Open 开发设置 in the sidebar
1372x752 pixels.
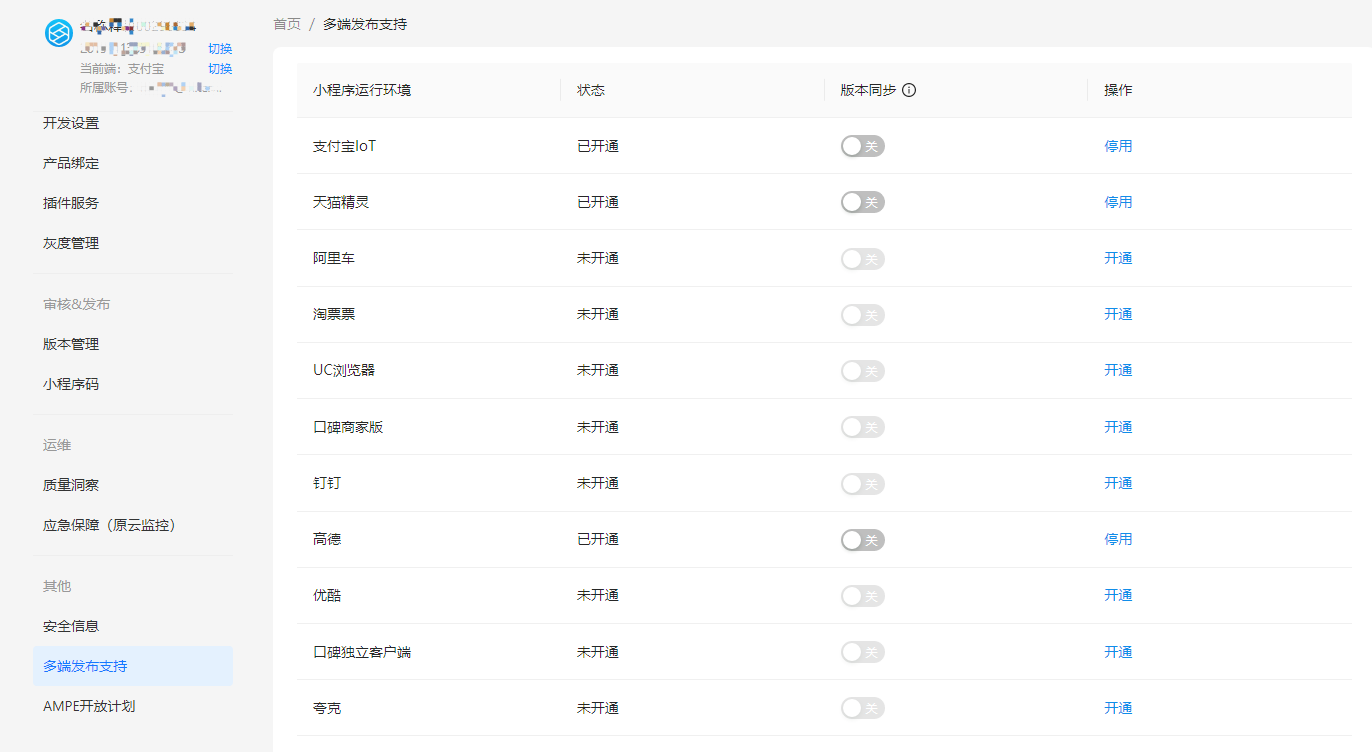point(71,123)
